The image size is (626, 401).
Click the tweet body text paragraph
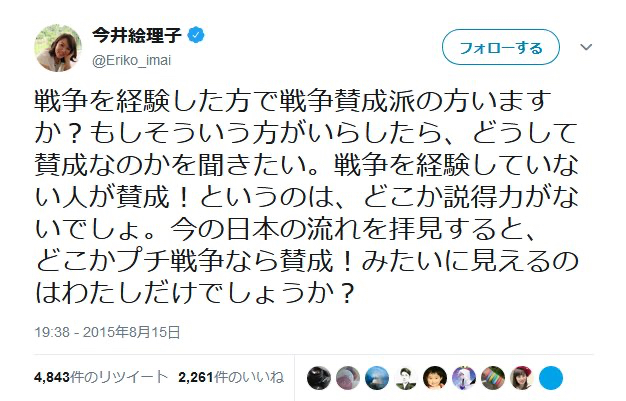pos(290,190)
